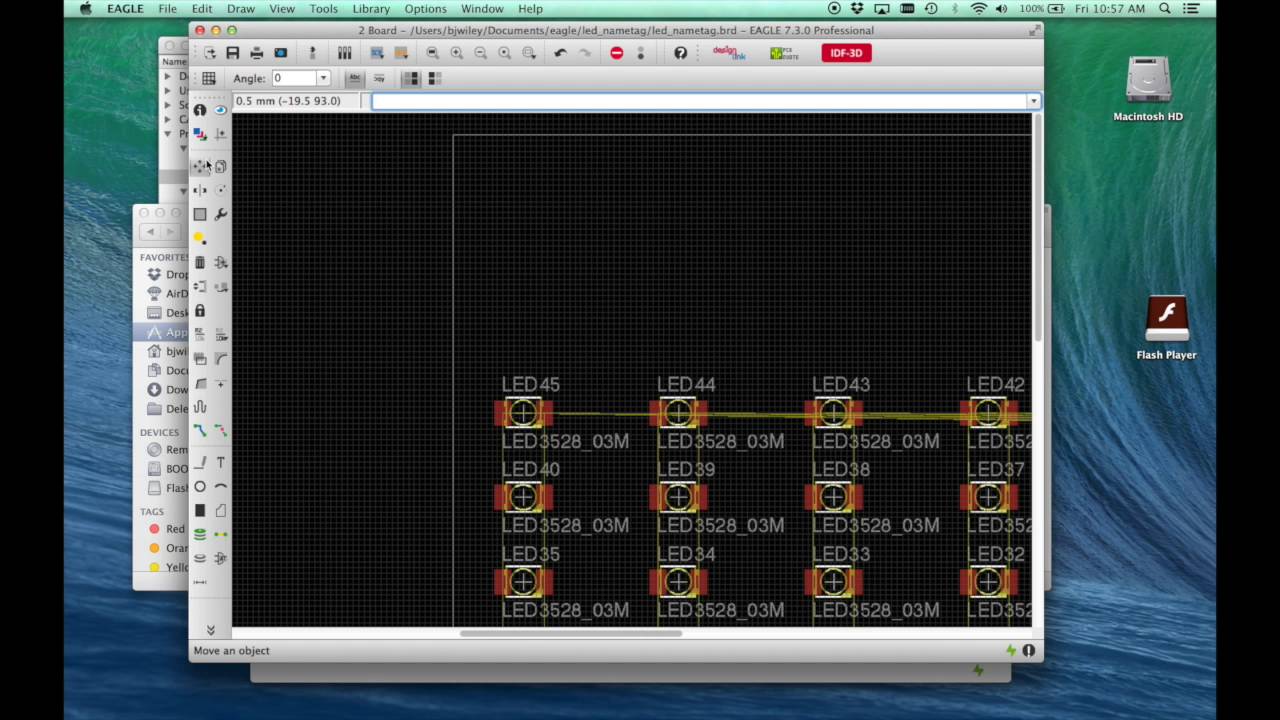Click the PCB quote button
The image size is (1280, 720).
(x=785, y=53)
